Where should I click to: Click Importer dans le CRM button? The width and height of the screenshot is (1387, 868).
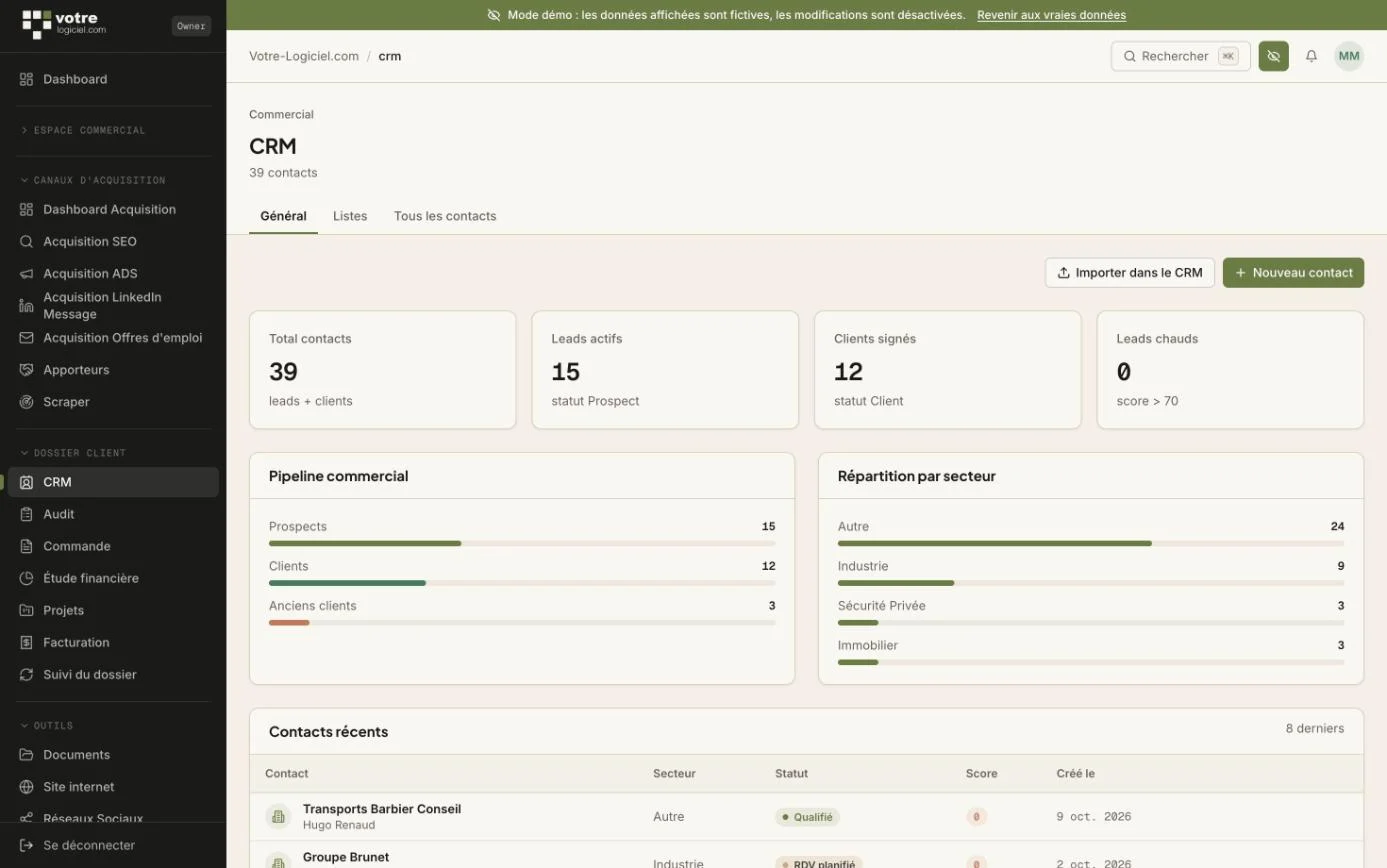[1130, 272]
